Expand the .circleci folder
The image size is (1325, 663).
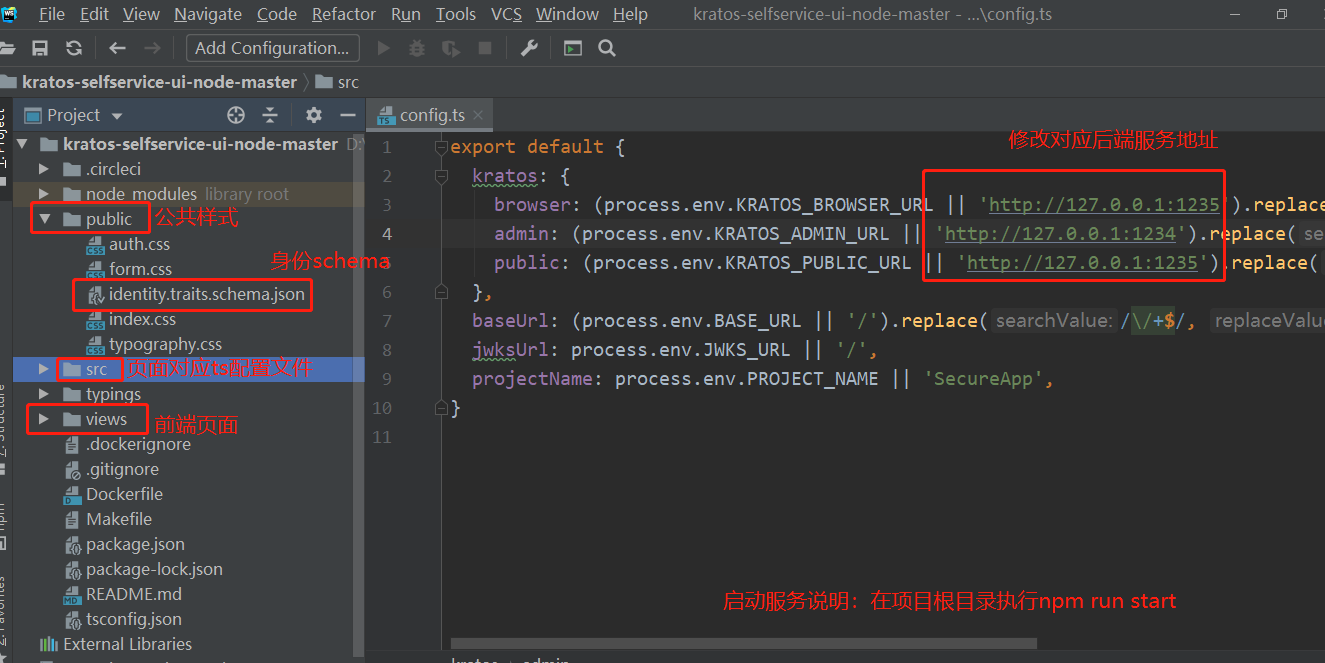pyautogui.click(x=44, y=169)
